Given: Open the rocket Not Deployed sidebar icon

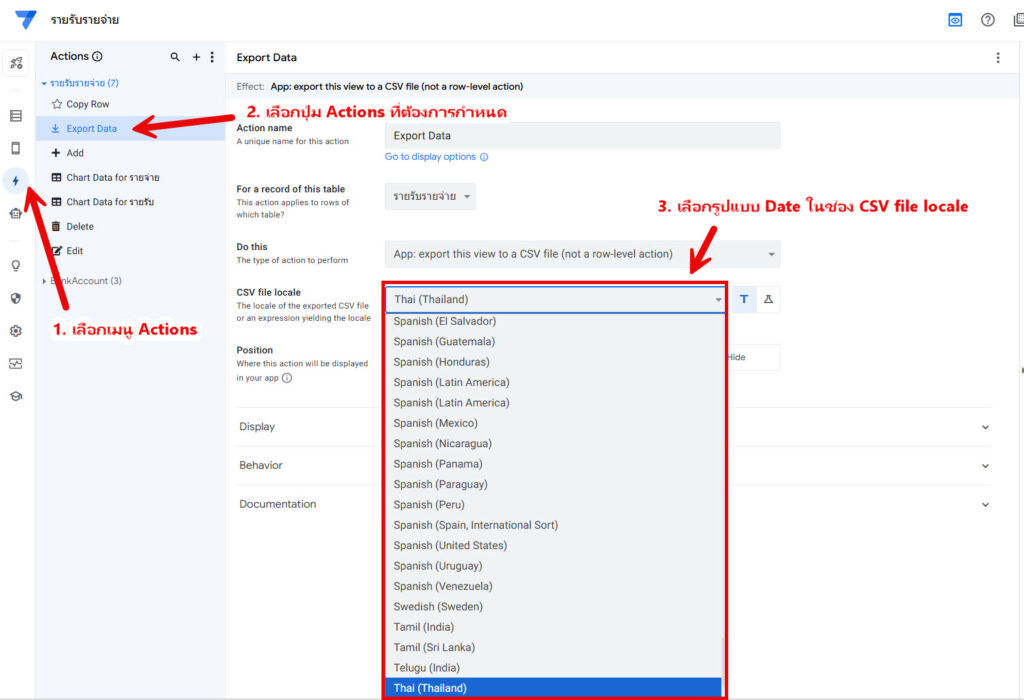Looking at the screenshot, I should (x=16, y=63).
